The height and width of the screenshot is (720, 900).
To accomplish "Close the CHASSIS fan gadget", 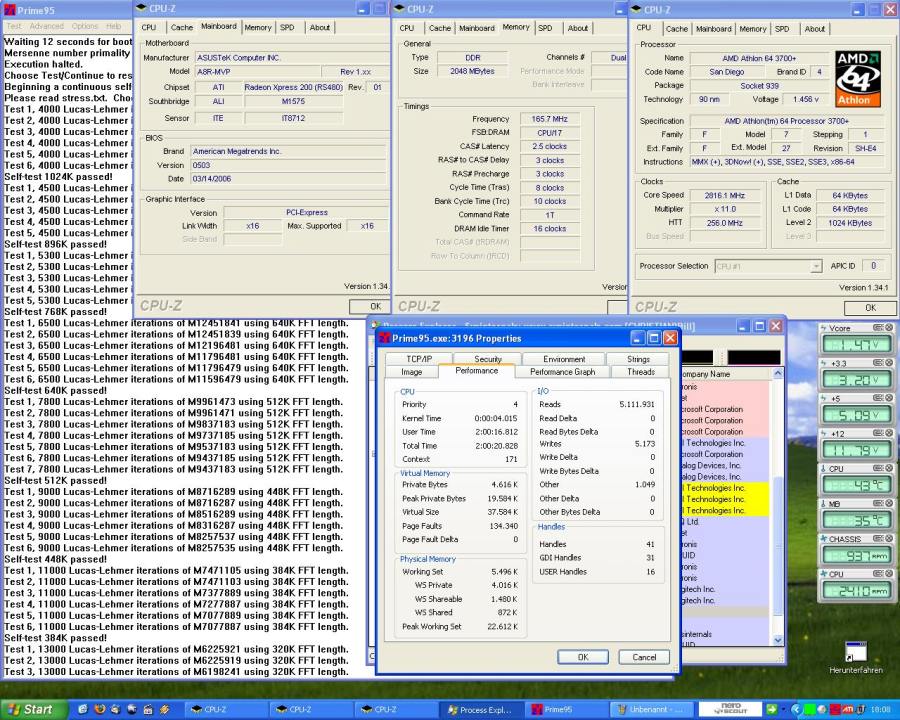I will point(889,539).
